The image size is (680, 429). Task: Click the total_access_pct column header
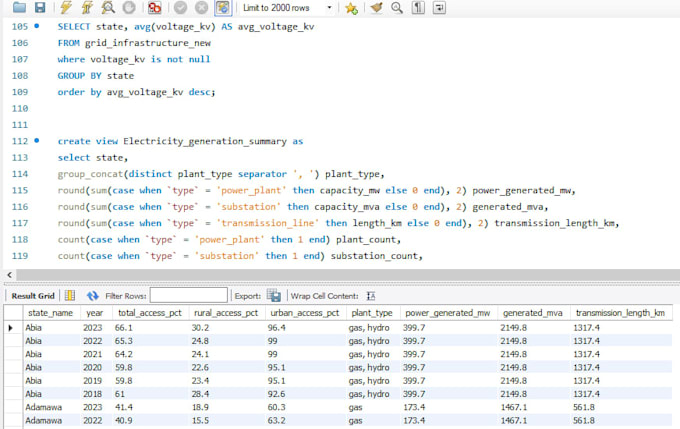(150, 313)
